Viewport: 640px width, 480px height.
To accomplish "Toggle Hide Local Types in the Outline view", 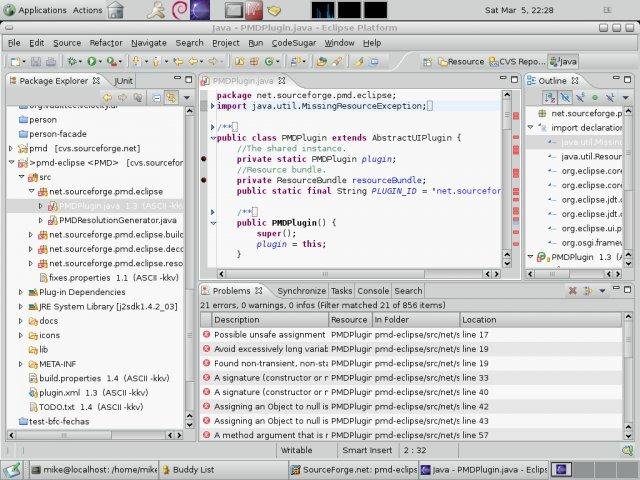I will [x=610, y=98].
